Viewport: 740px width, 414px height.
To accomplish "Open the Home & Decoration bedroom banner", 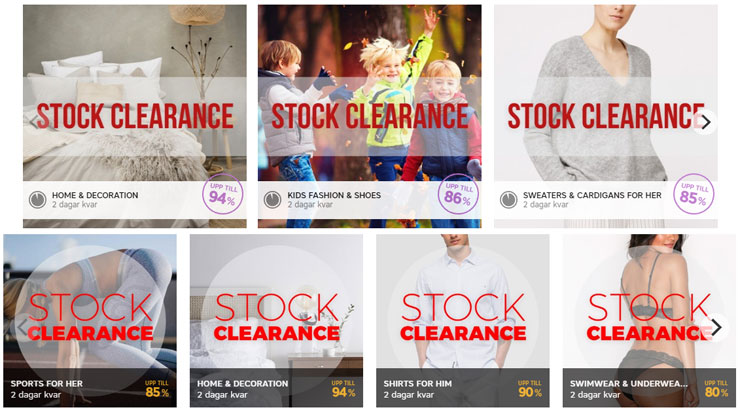I will click(135, 116).
